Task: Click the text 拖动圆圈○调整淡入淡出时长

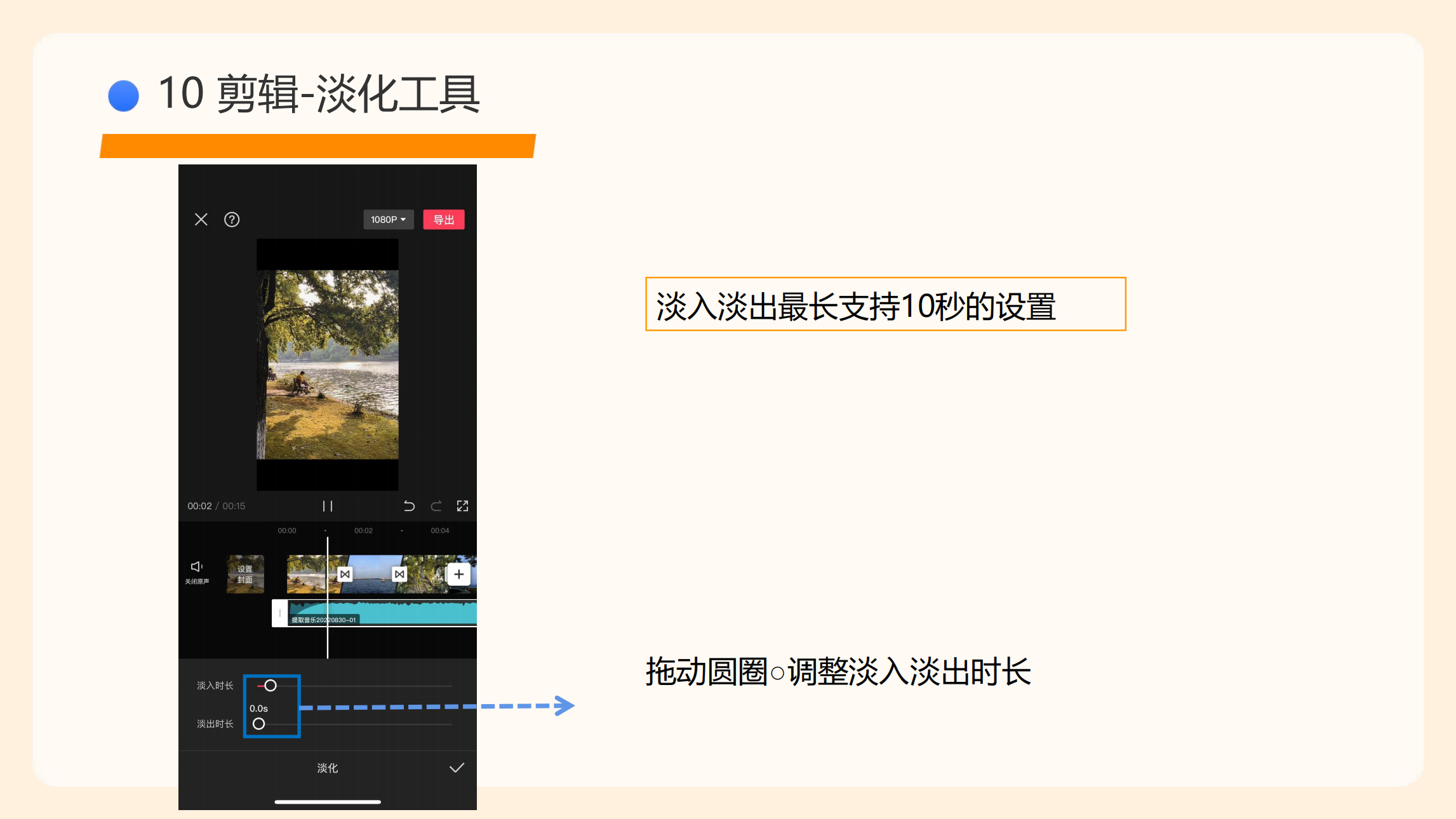Action: (838, 672)
